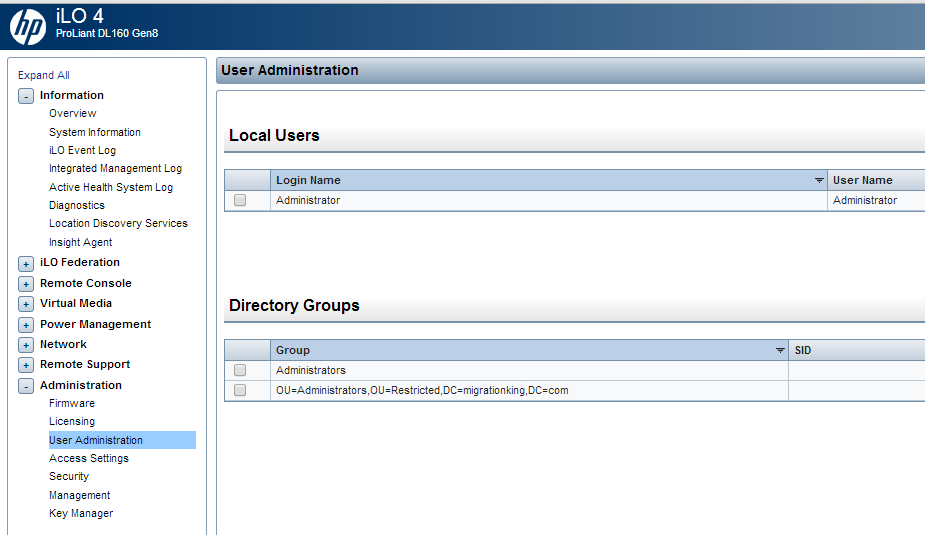
Task: Open Active Health System Log
Action: click(111, 187)
